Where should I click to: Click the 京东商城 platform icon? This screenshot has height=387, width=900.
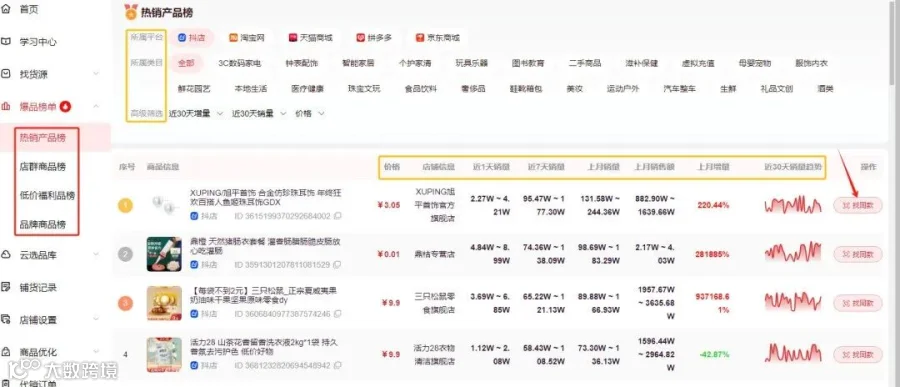[420, 38]
